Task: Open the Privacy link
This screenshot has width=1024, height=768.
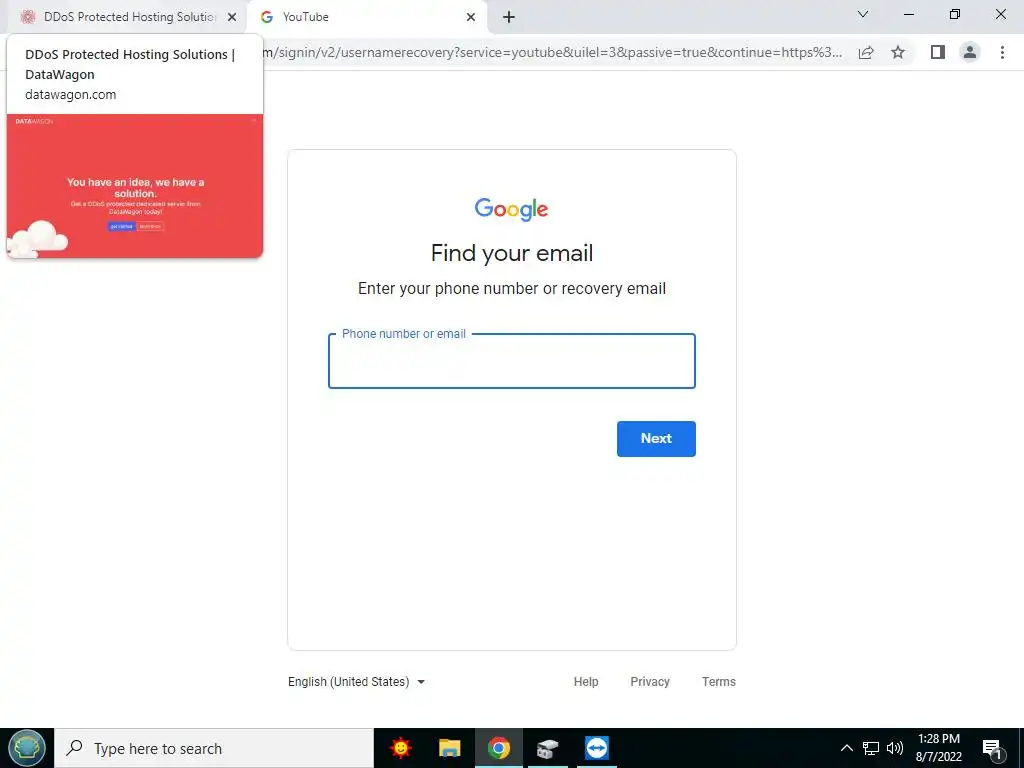Action: pyautogui.click(x=650, y=682)
